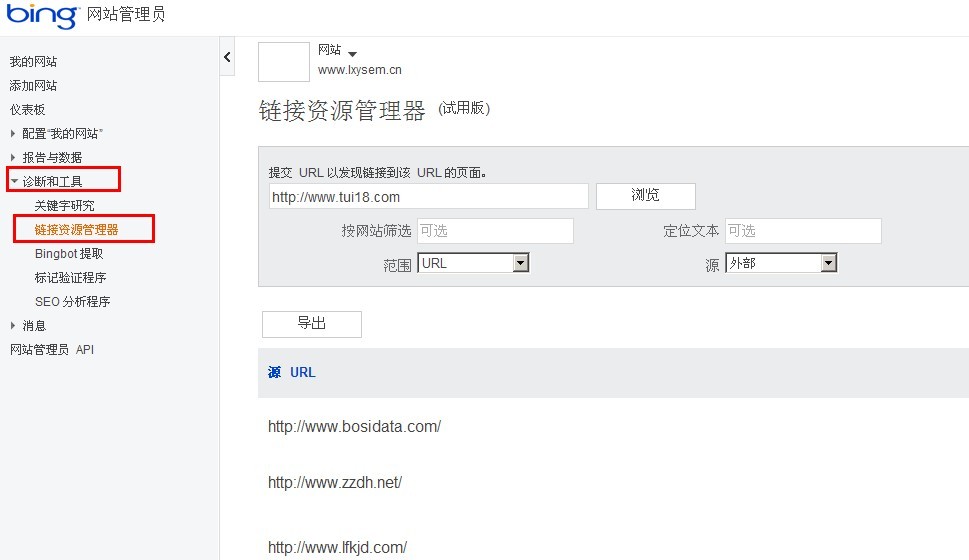
Task: Collapse the left sidebar with arrow
Action: click(227, 57)
